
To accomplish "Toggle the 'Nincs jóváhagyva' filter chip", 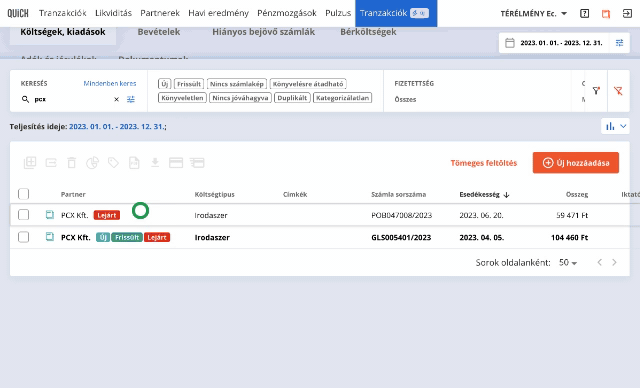I will [x=240, y=98].
